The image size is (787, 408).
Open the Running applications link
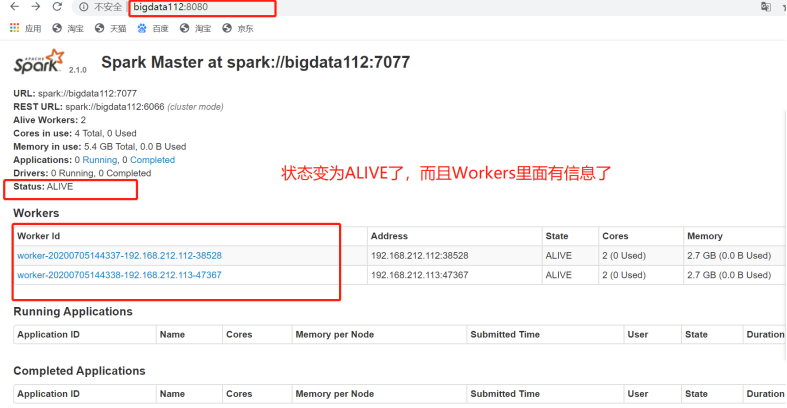click(x=100, y=160)
